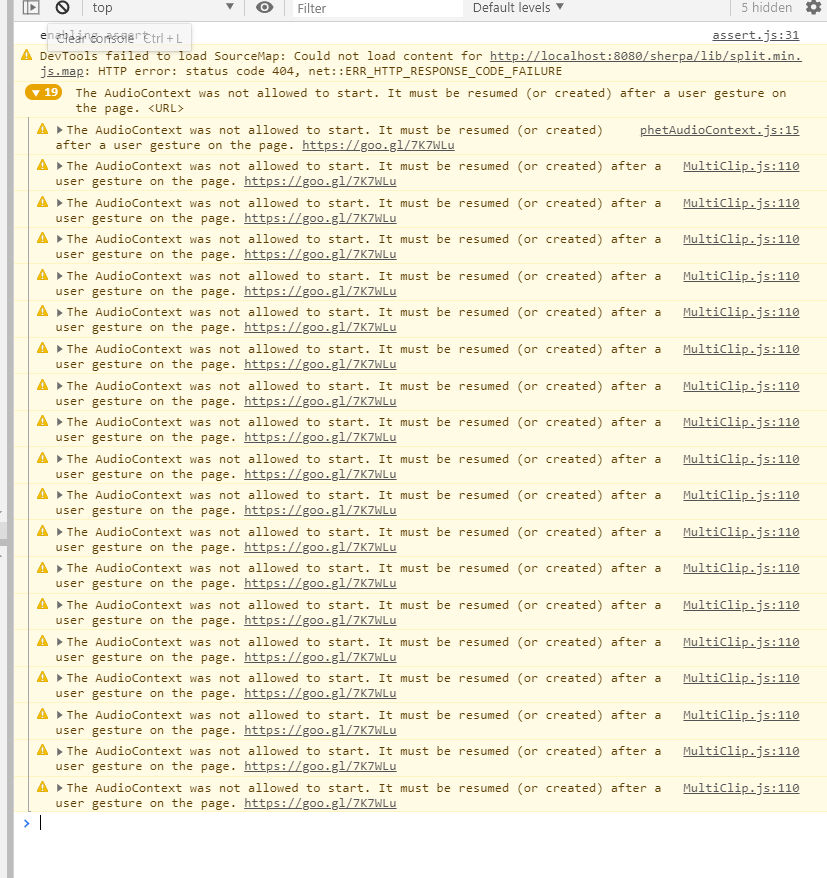Viewport: 827px width, 878px height.
Task: Expand the last MultiClip warning's disclosure triangle
Action: pos(57,787)
